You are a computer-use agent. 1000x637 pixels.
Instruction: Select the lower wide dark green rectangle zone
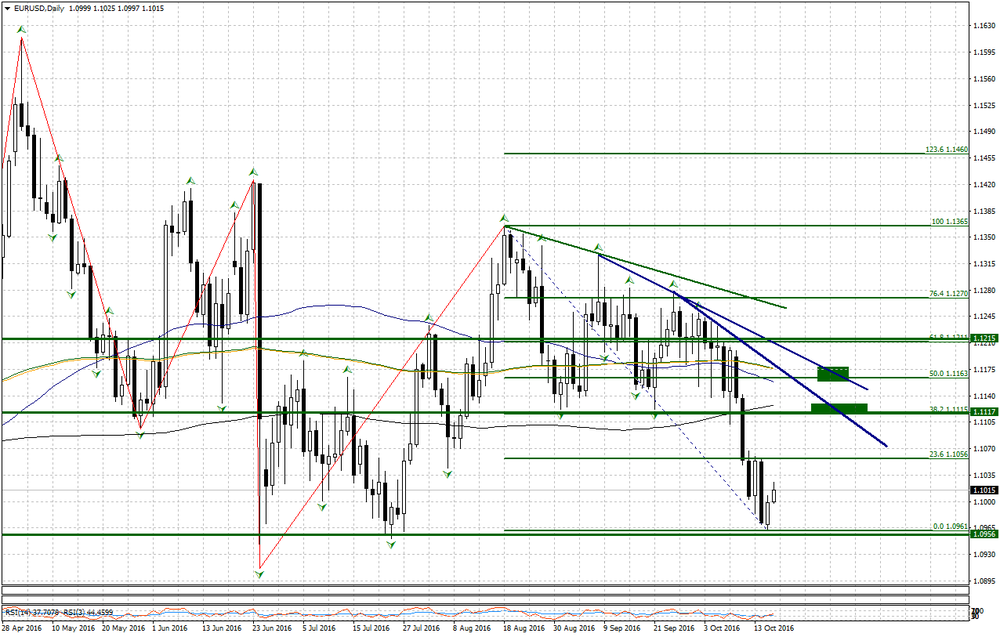[839, 408]
